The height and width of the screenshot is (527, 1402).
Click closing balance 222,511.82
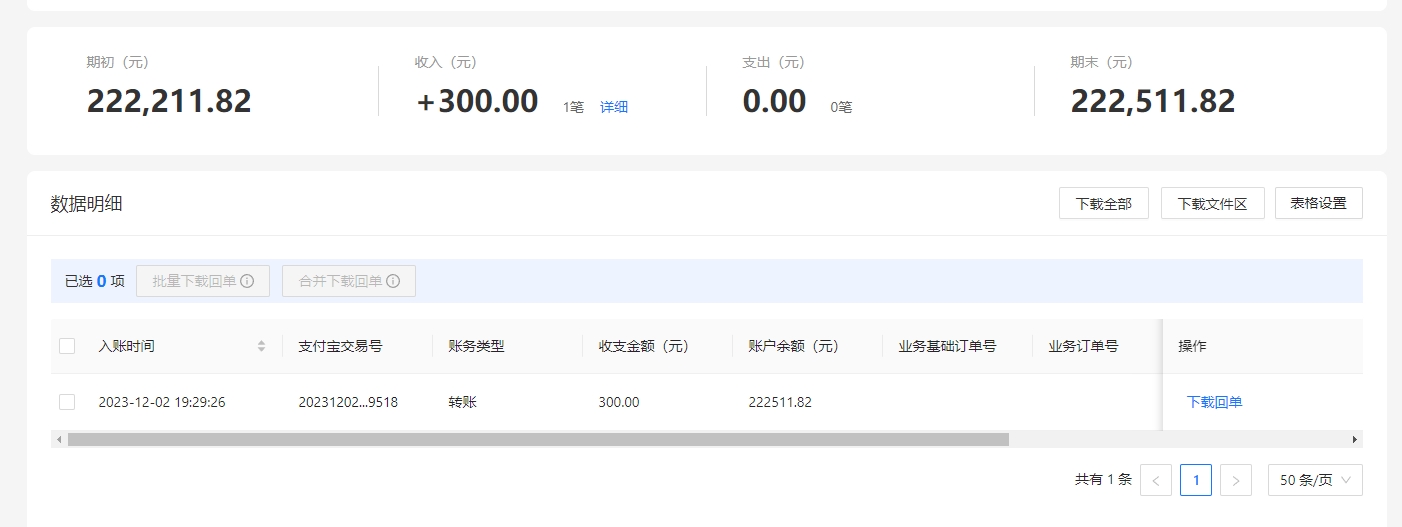1153,101
